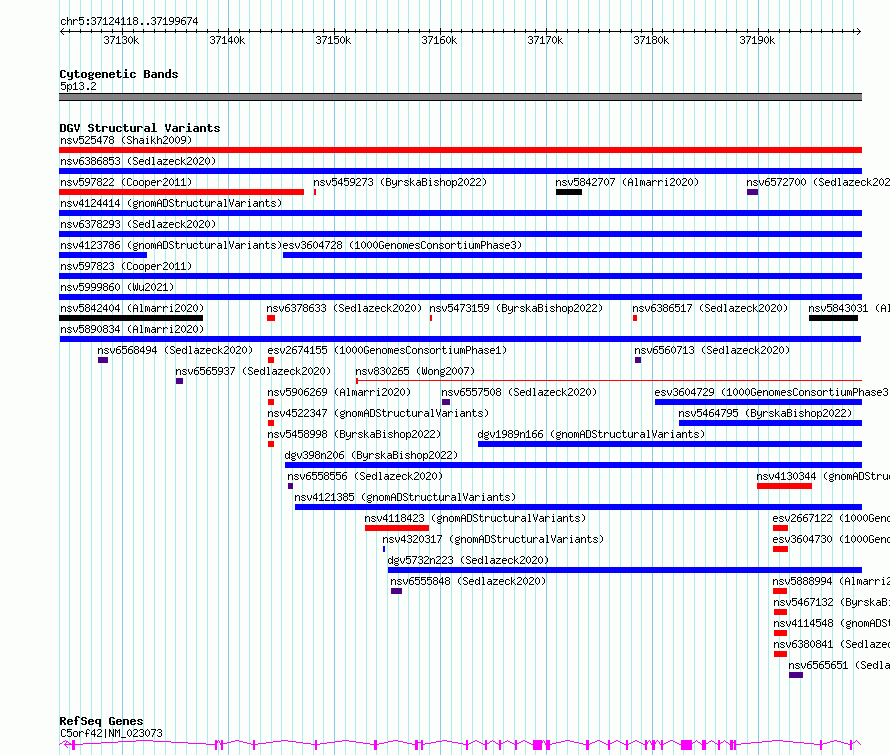The width and height of the screenshot is (890, 755).
Task: Click dgv398n206 (ByrskaBishop2022) label
Action: tap(371, 455)
